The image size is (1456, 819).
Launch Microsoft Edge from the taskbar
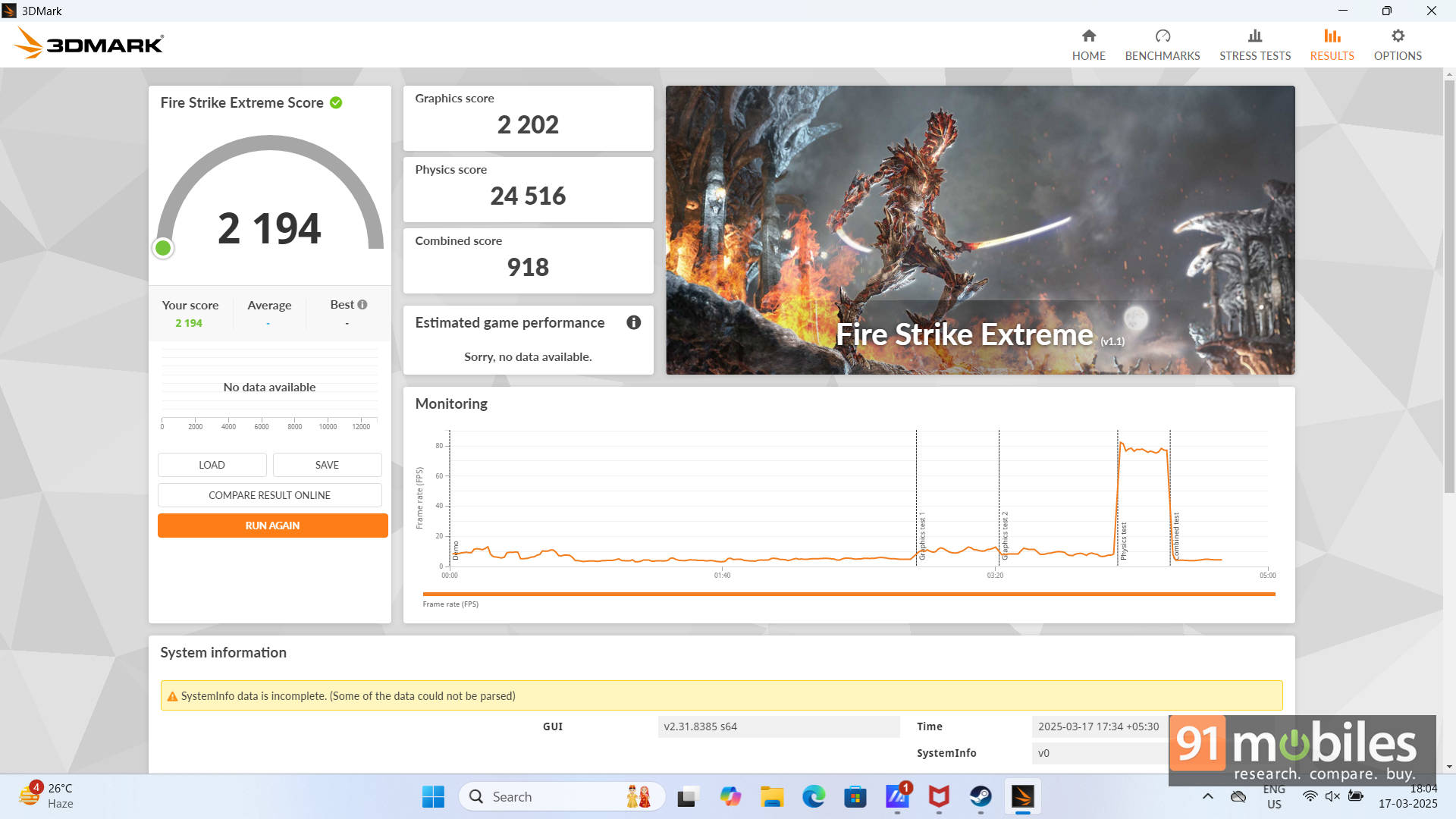tap(814, 797)
